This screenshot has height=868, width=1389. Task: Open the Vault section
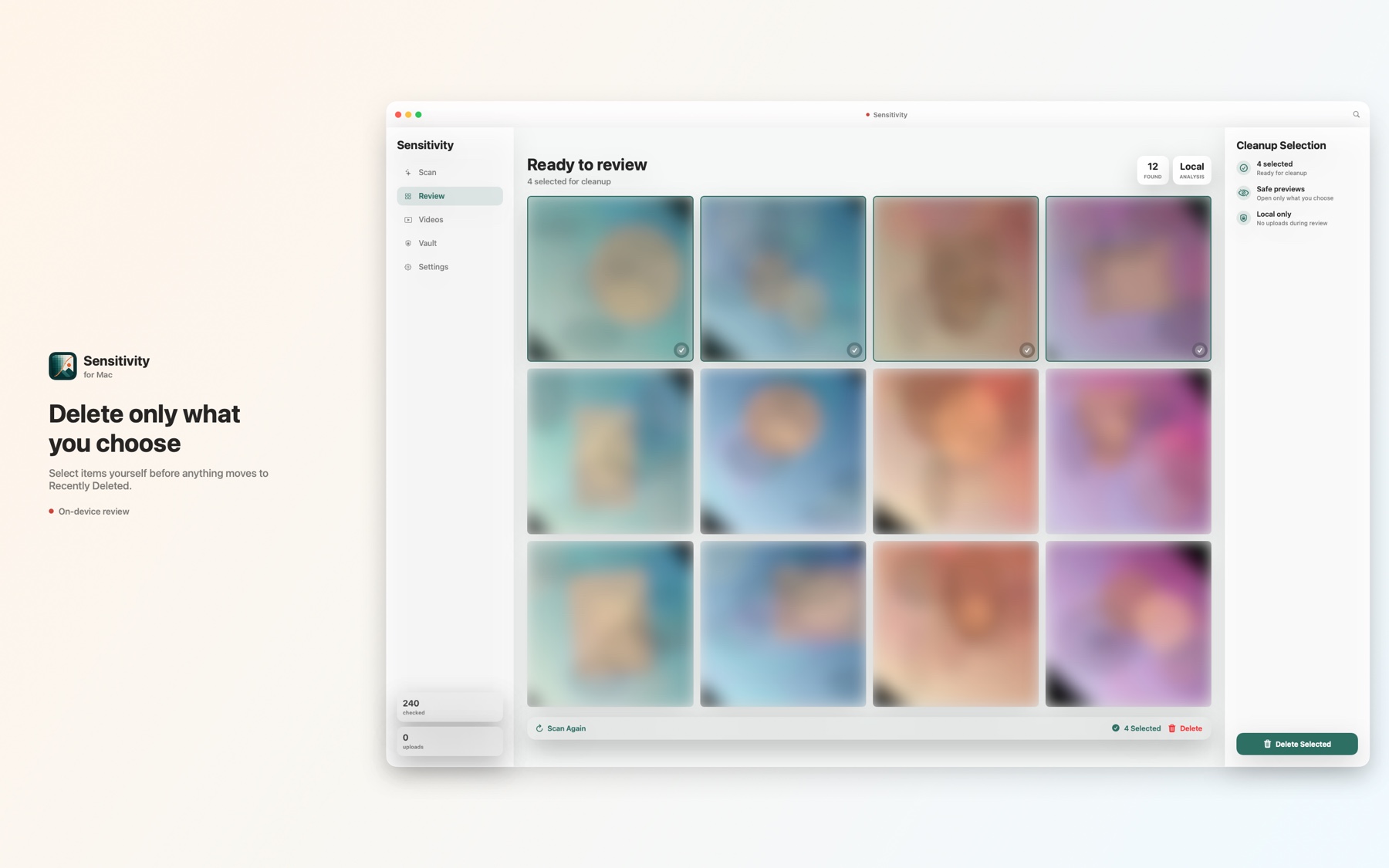(450, 243)
